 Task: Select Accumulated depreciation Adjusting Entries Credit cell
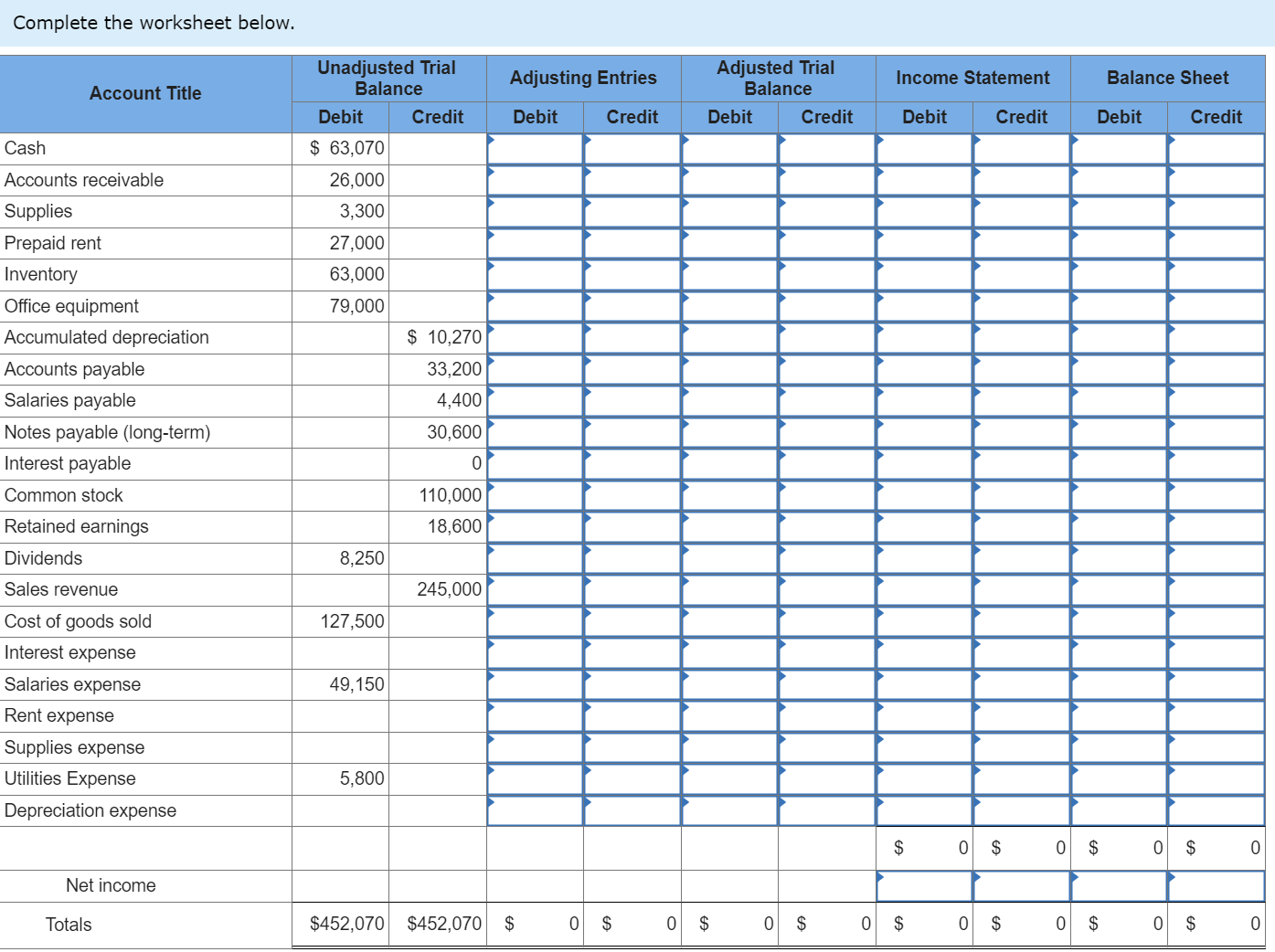click(x=632, y=338)
